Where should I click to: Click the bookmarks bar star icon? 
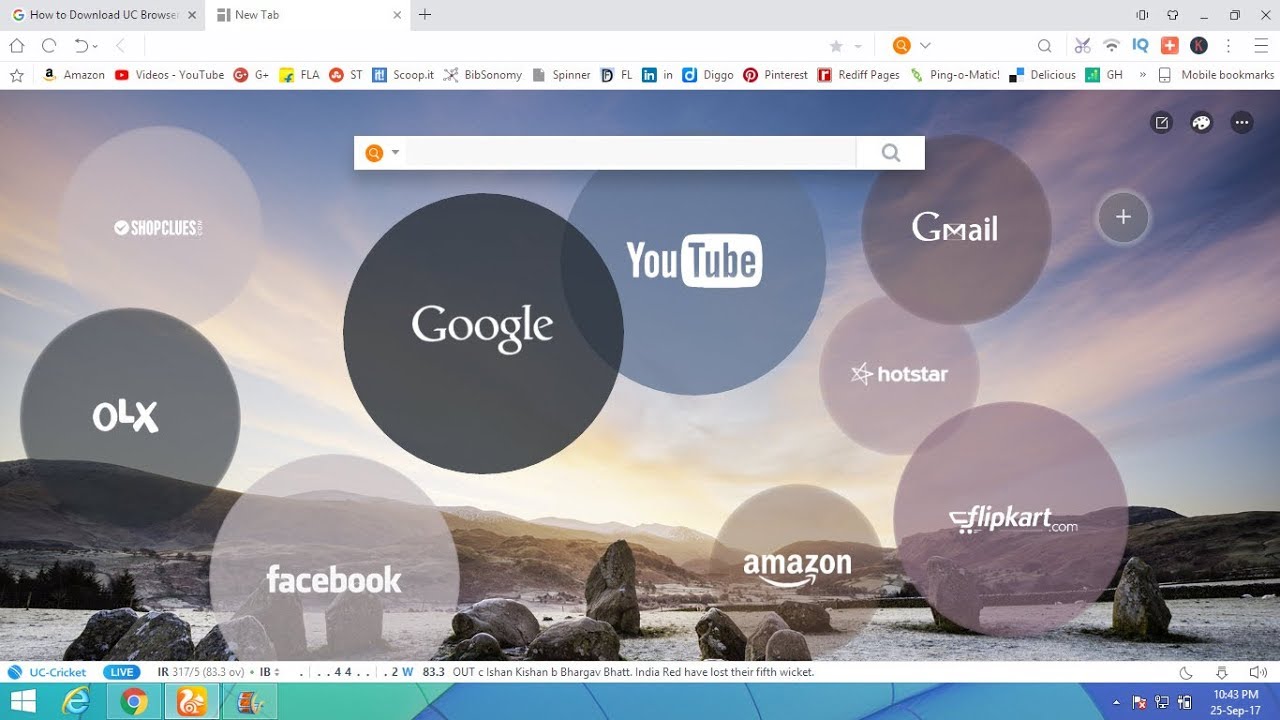tap(16, 75)
